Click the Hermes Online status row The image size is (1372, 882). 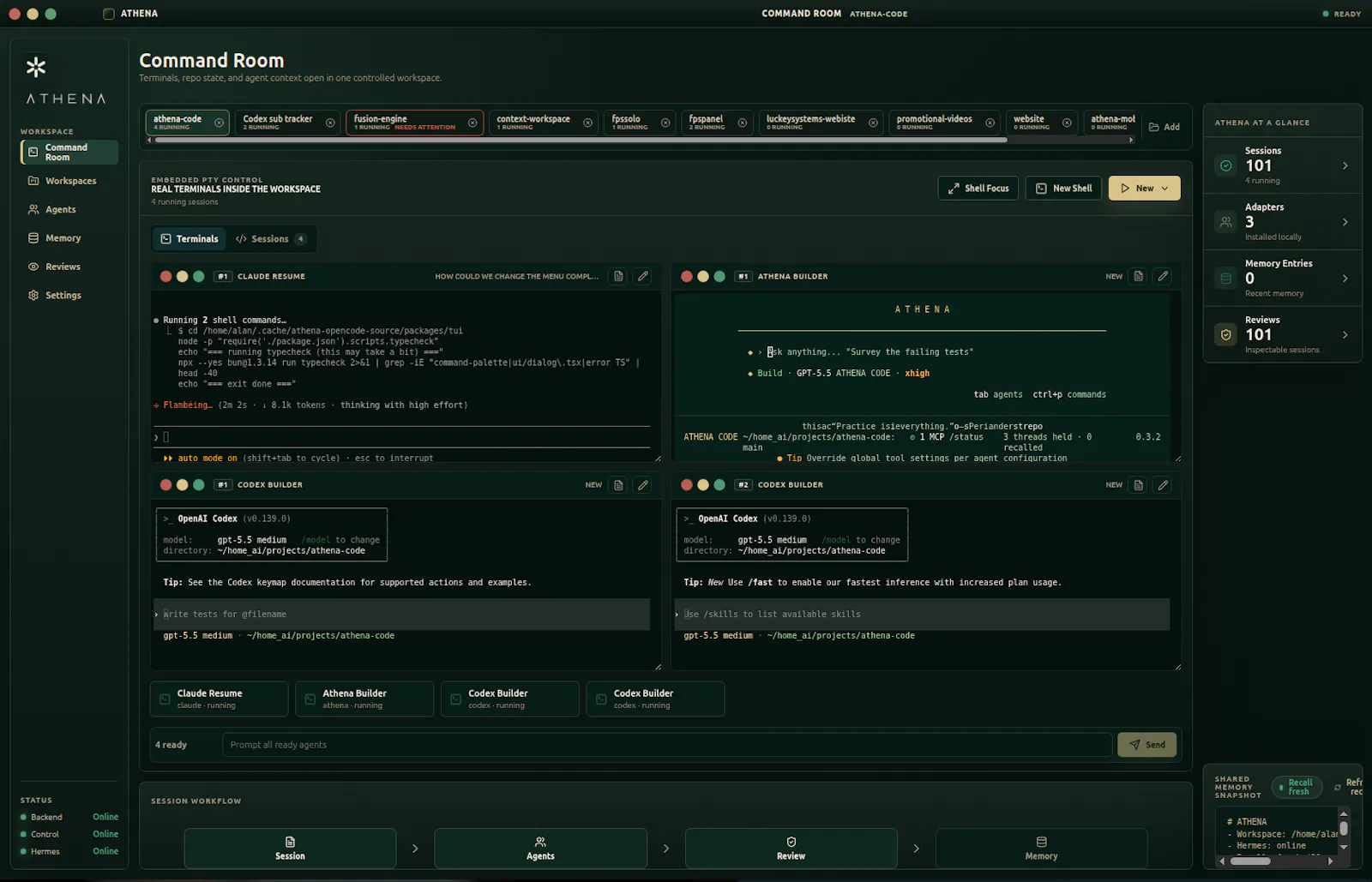click(69, 851)
